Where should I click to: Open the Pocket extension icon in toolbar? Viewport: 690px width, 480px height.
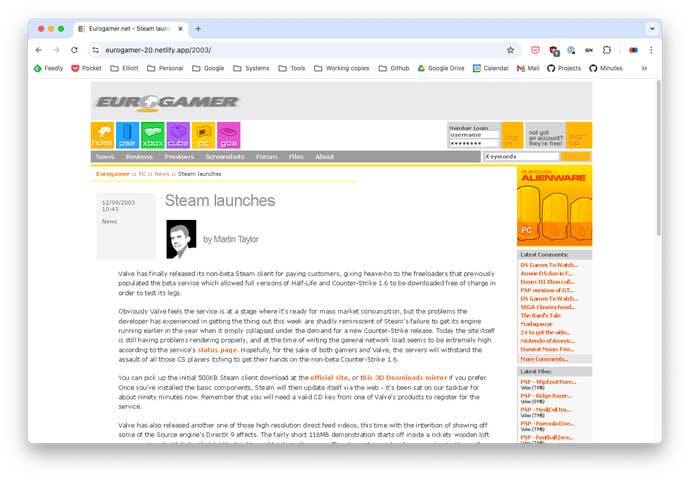[535, 50]
